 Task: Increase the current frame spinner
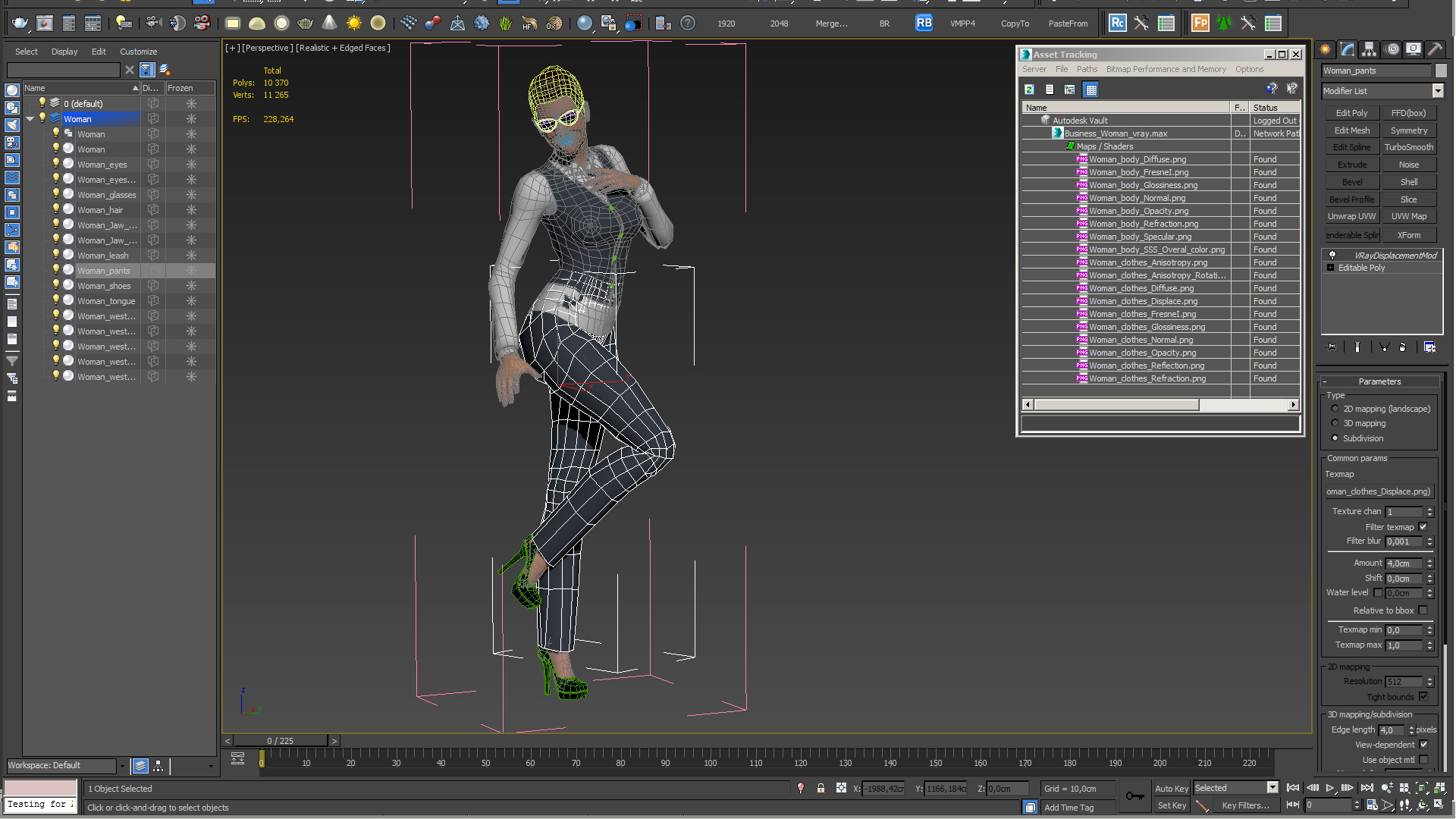(x=1357, y=803)
